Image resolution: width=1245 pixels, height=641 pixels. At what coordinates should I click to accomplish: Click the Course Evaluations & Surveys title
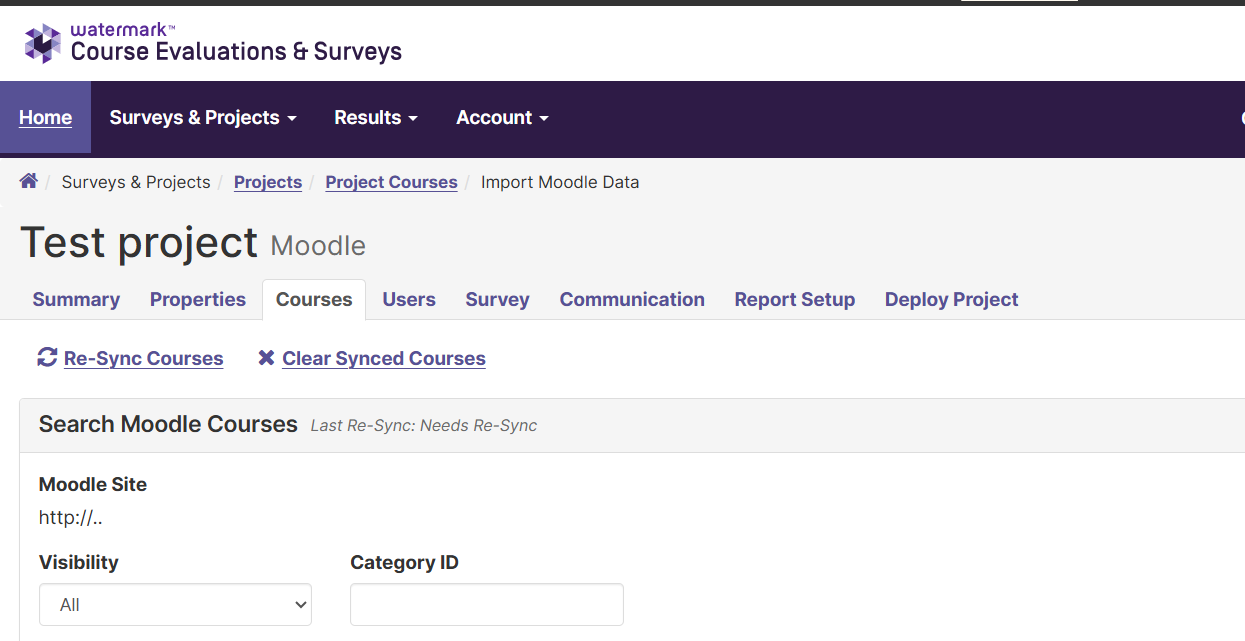(x=236, y=51)
